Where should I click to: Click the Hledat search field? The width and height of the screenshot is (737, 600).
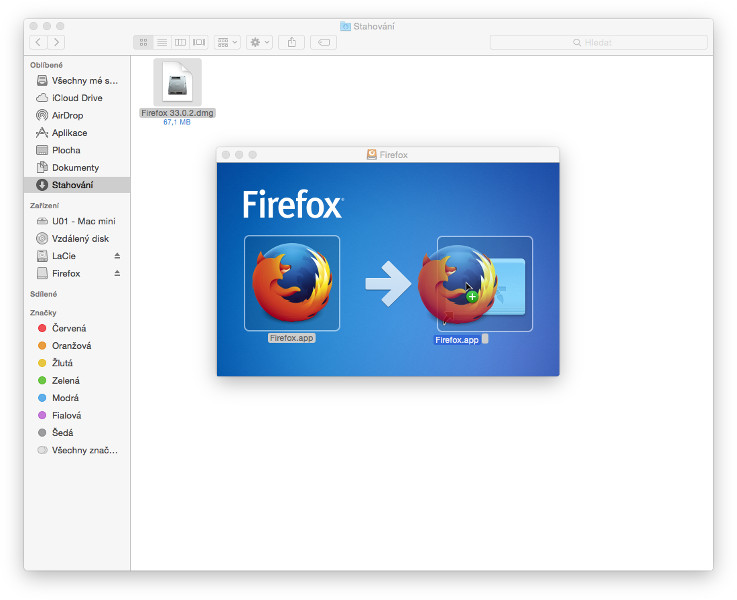(598, 42)
